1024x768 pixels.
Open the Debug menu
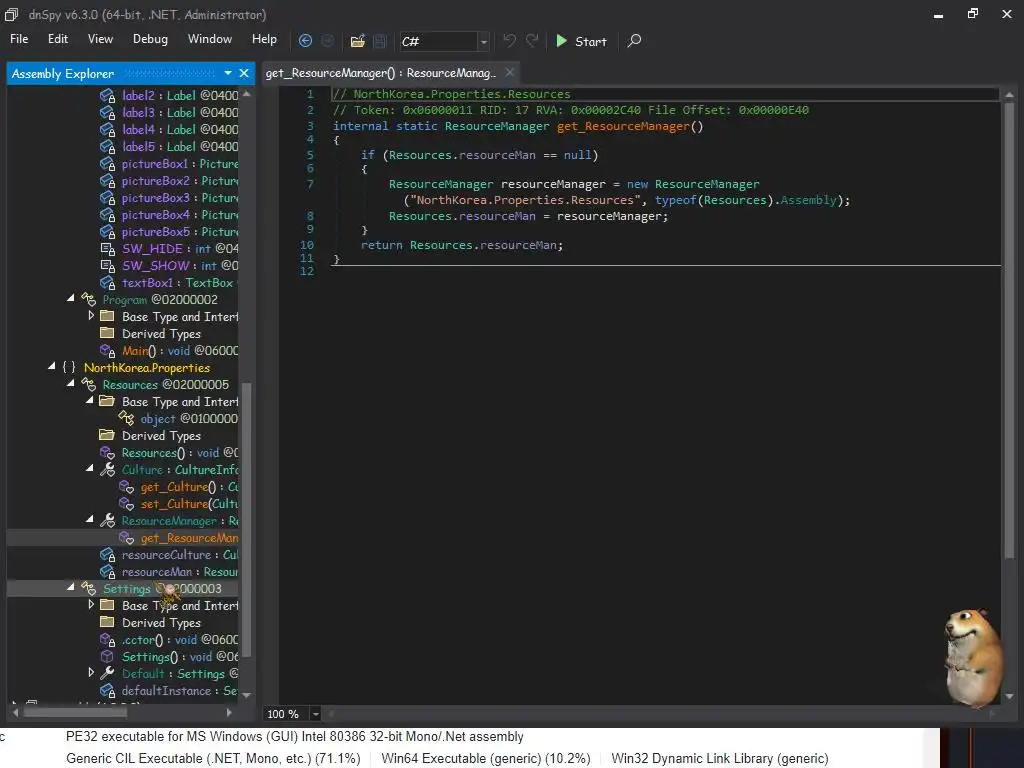point(150,39)
